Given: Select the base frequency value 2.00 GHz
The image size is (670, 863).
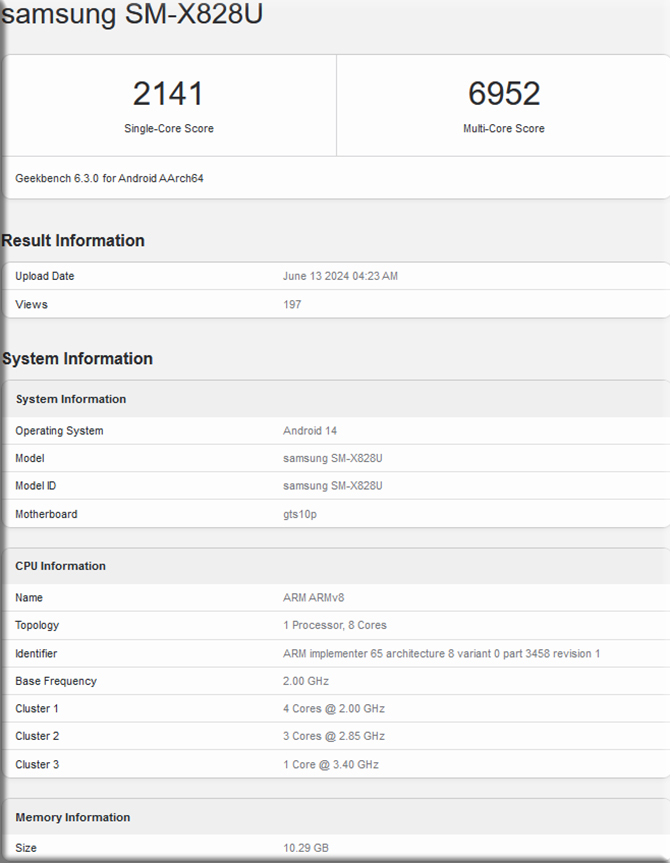Looking at the screenshot, I should 306,681.
